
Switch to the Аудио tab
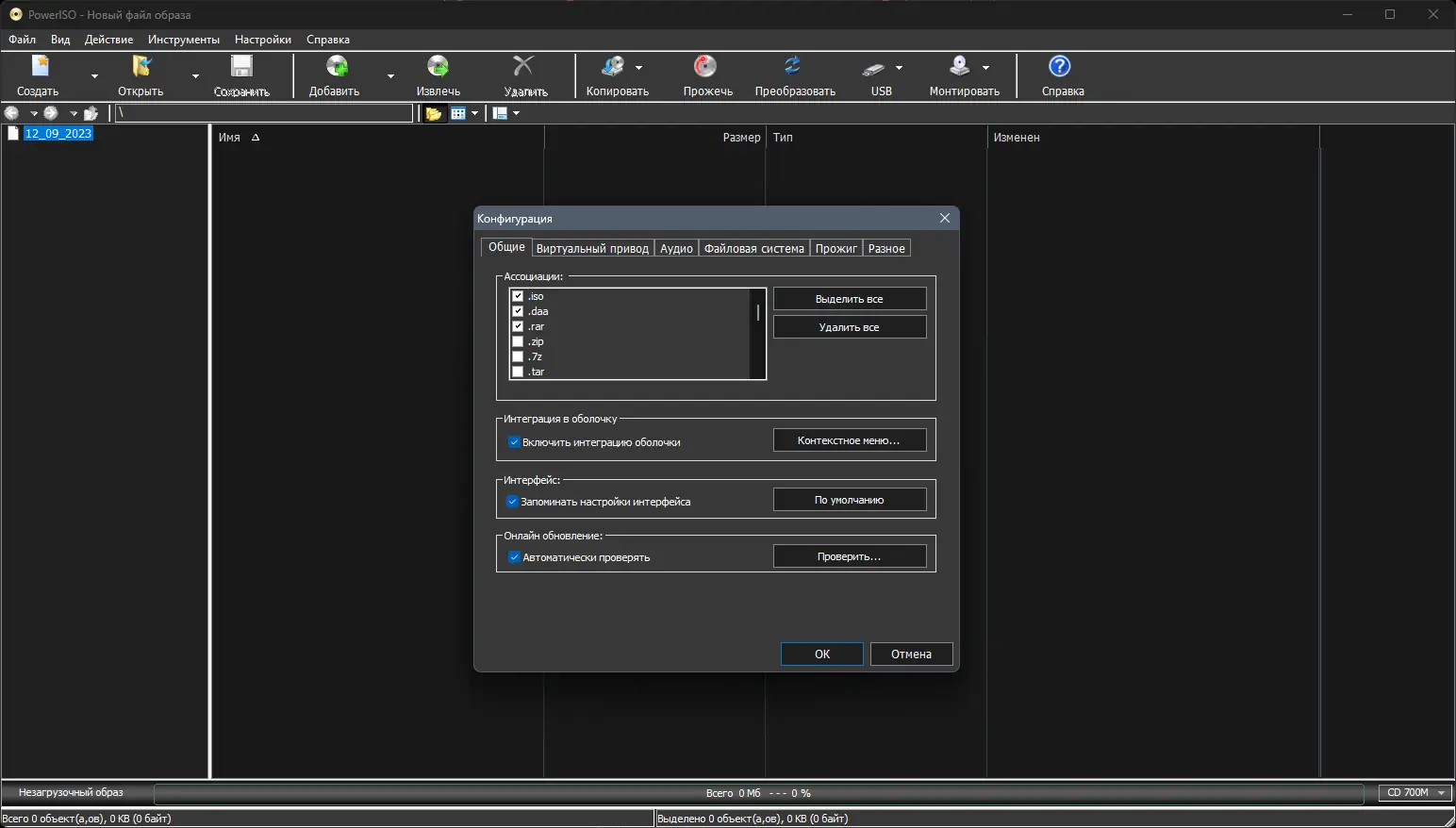[676, 249]
